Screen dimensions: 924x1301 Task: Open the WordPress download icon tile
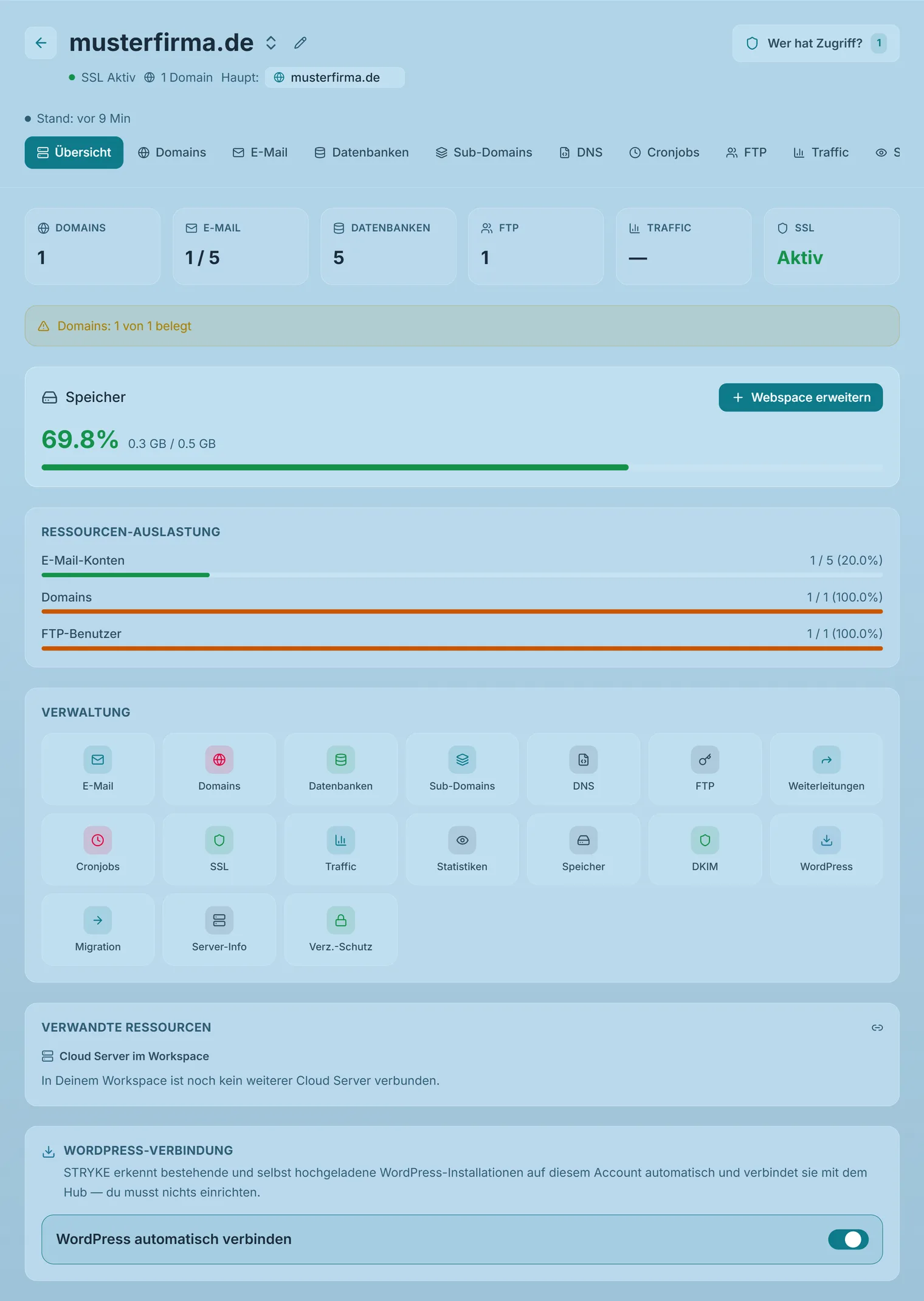[826, 849]
